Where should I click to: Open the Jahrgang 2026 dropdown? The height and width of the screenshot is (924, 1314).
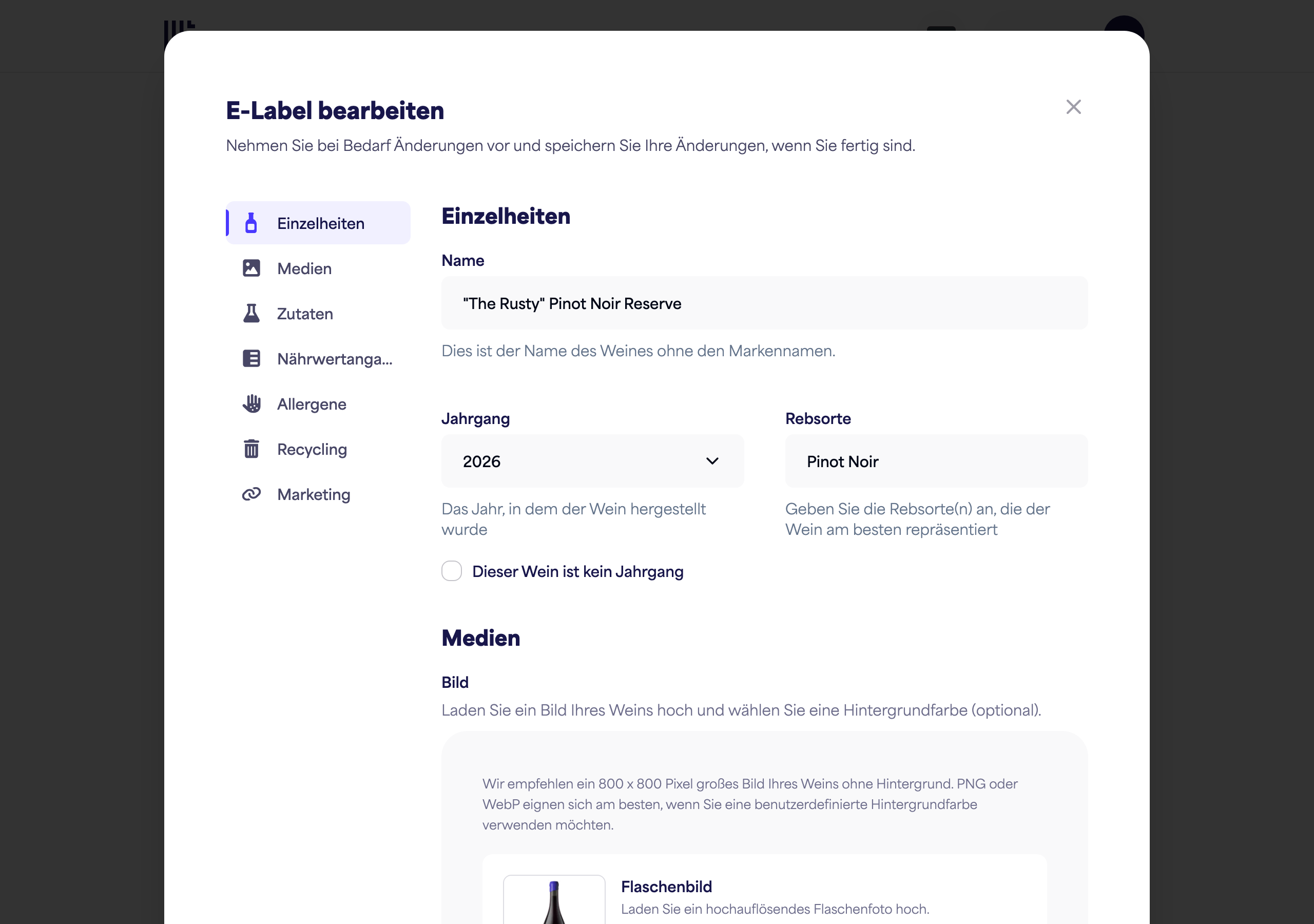point(592,461)
